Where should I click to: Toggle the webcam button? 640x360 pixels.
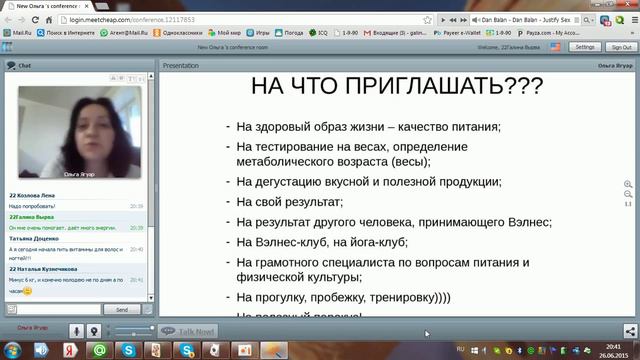coord(94,331)
